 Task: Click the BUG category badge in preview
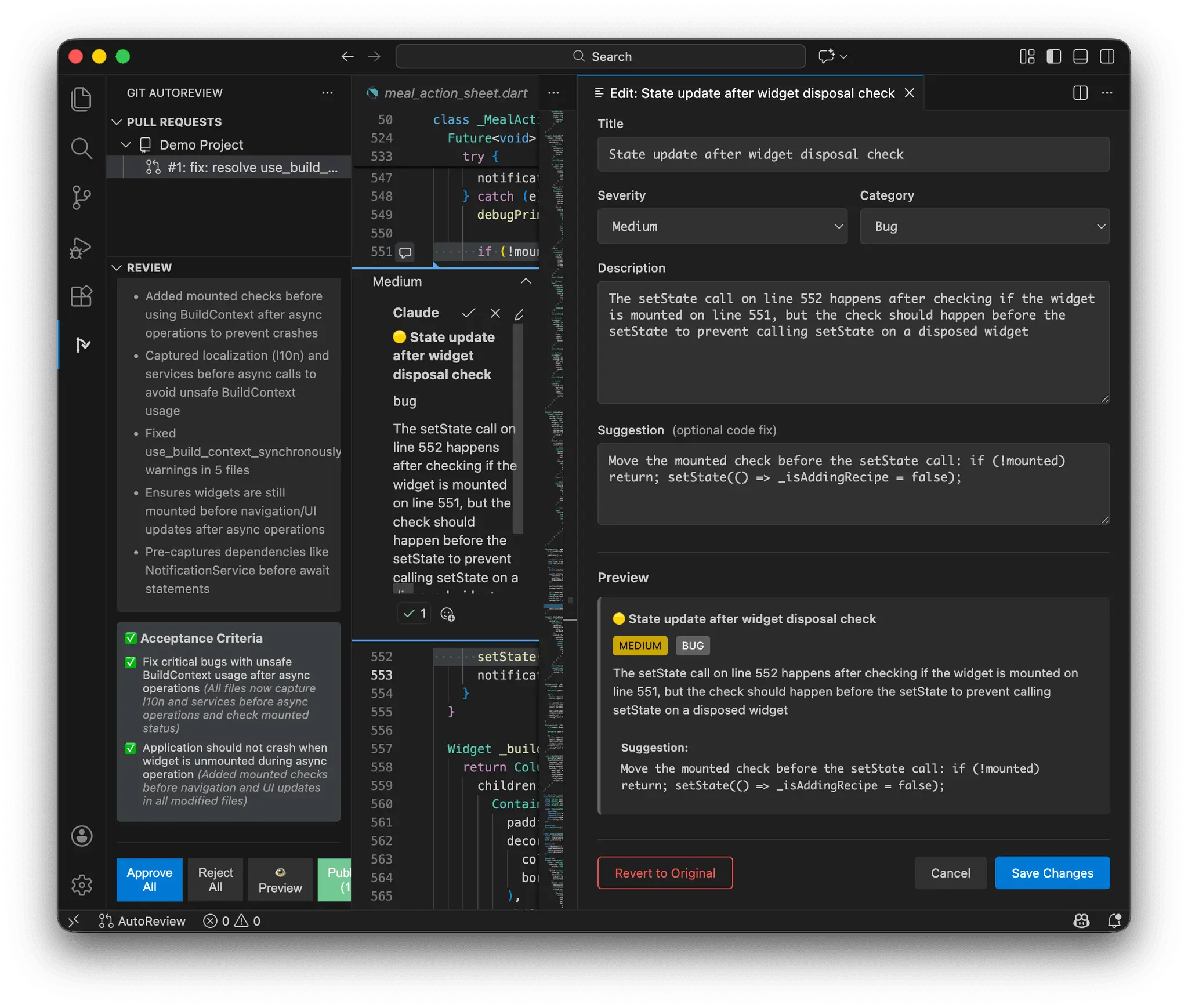pos(693,646)
